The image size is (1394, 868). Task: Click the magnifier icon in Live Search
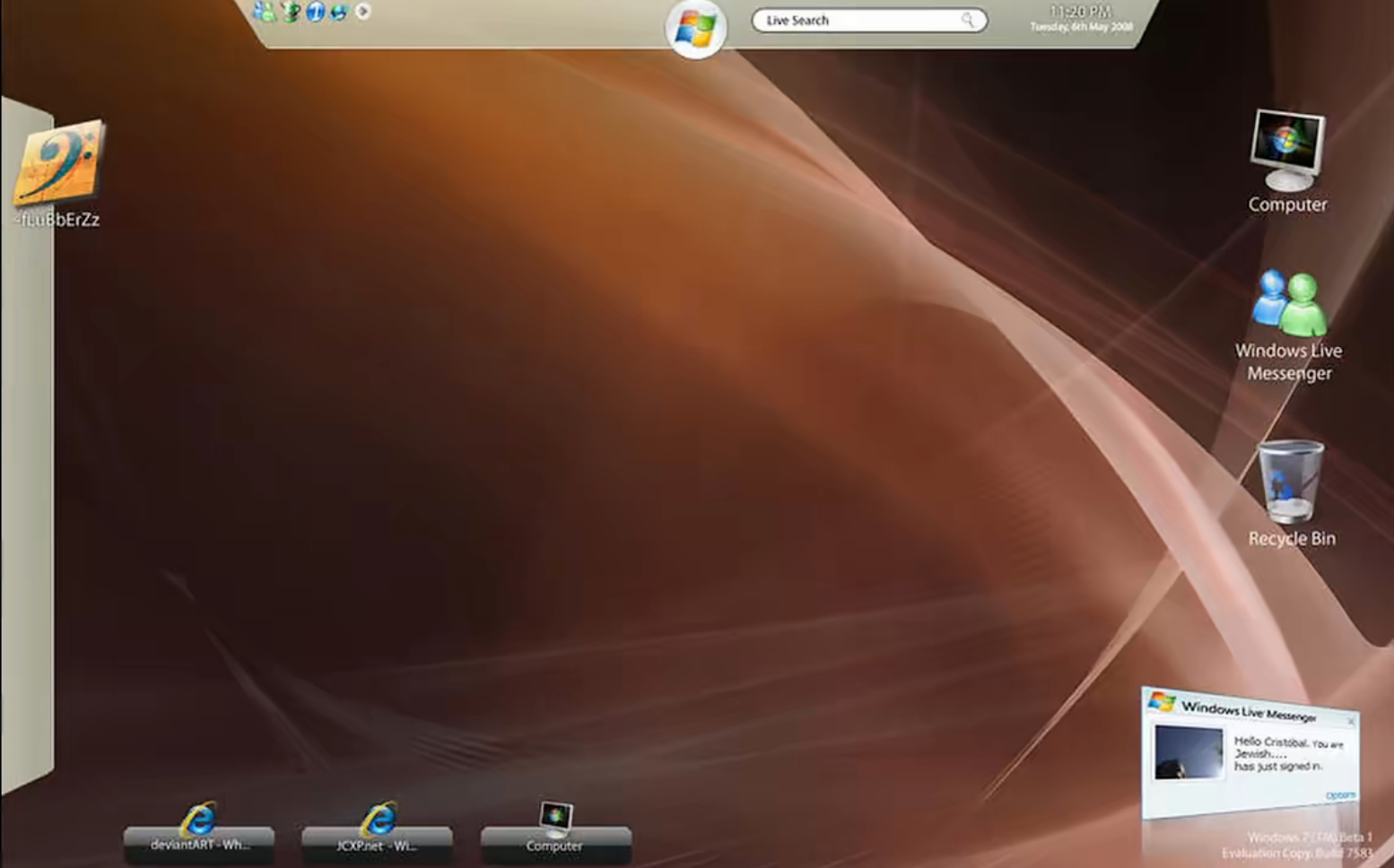(968, 19)
